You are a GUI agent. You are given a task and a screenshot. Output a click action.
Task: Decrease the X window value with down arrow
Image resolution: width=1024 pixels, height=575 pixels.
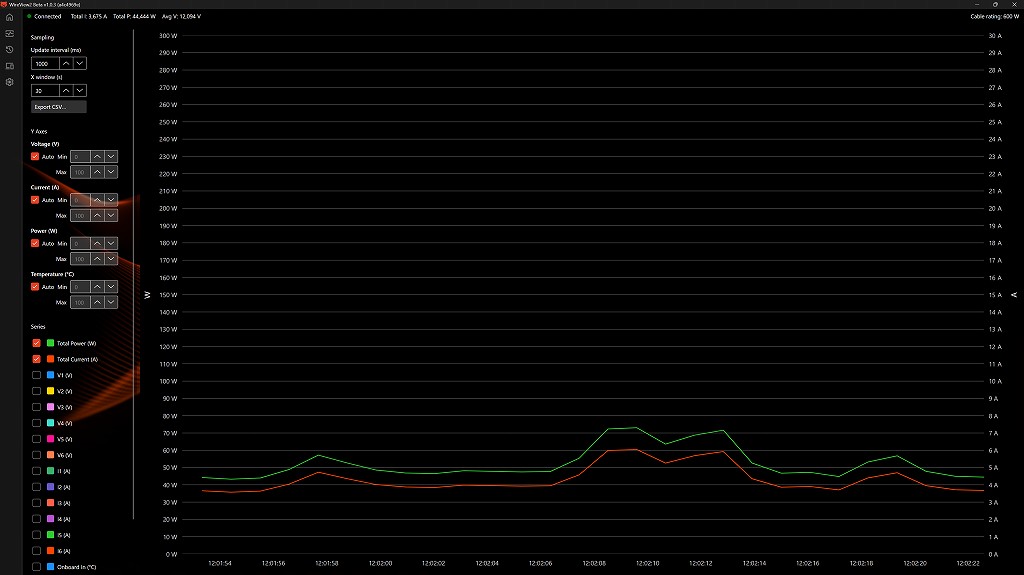[80, 90]
